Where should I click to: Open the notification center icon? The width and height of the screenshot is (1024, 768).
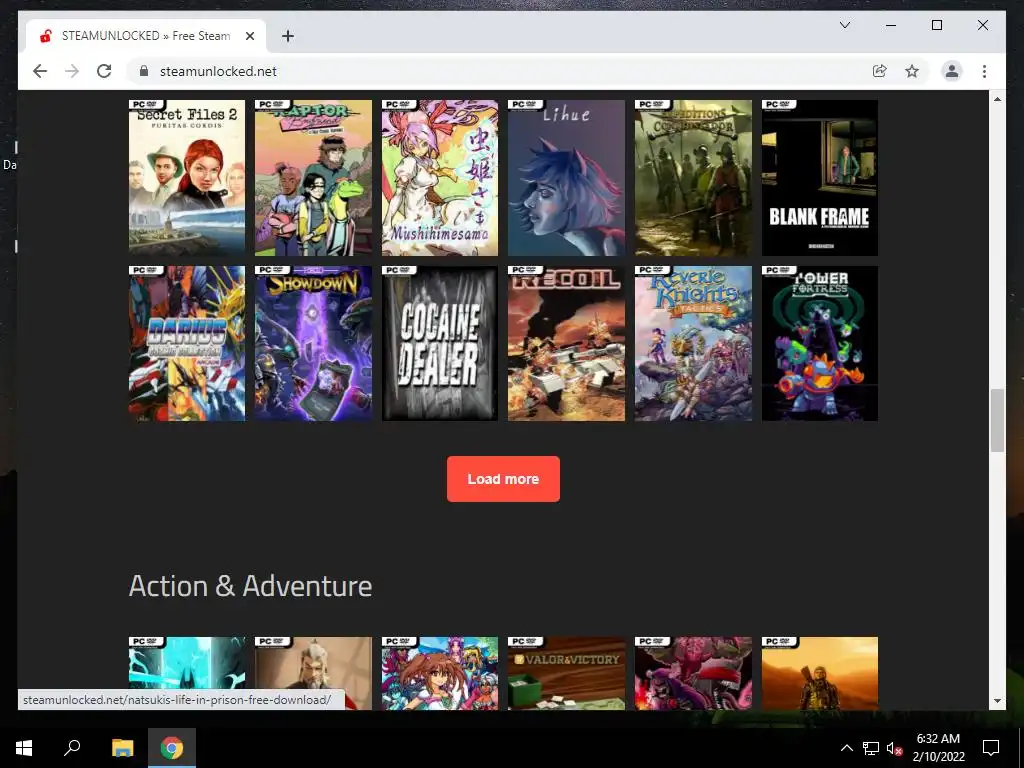991,748
